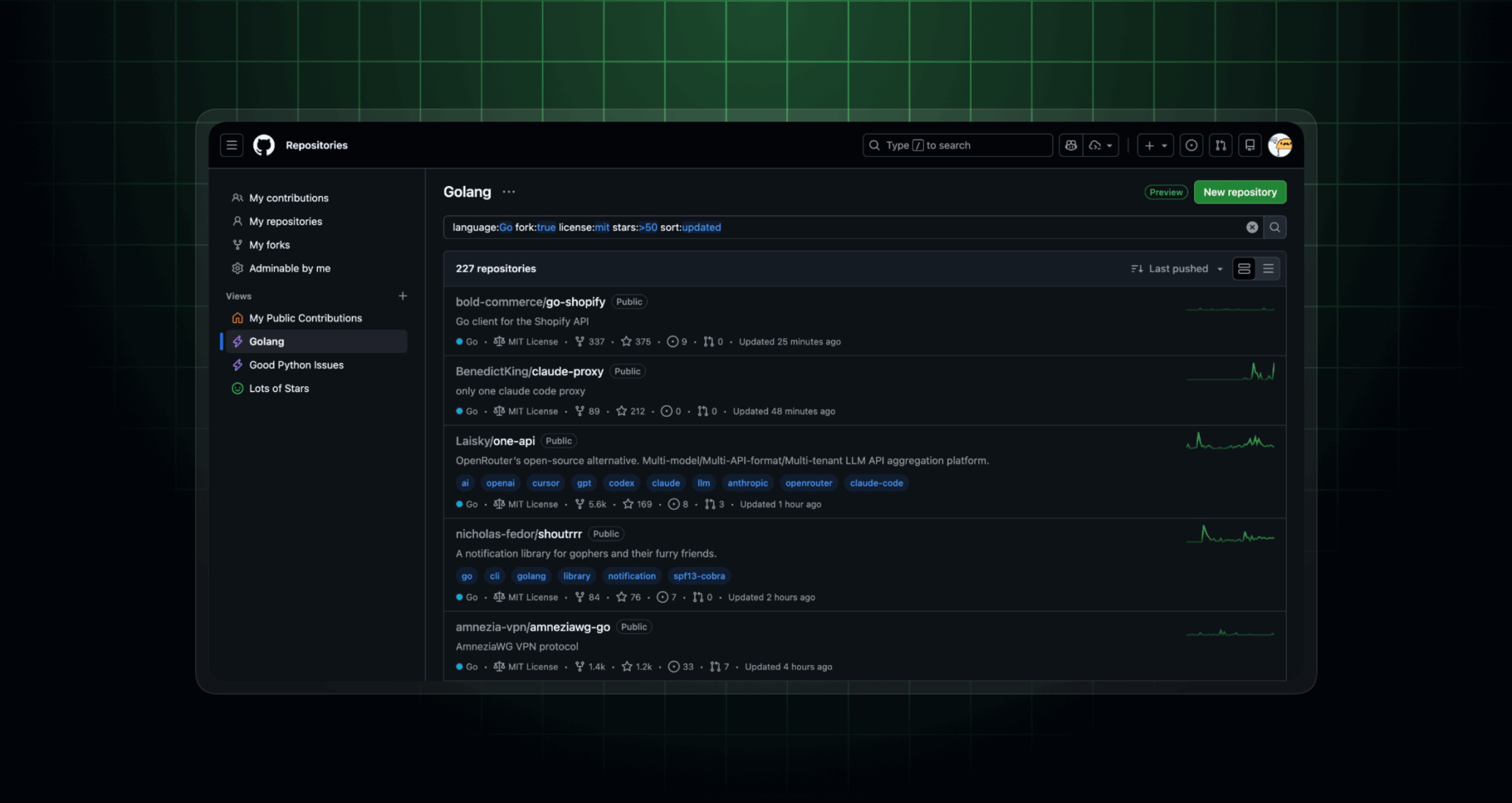Open the Last pushed sort dropdown
This screenshot has height=803, width=1512.
click(1176, 268)
